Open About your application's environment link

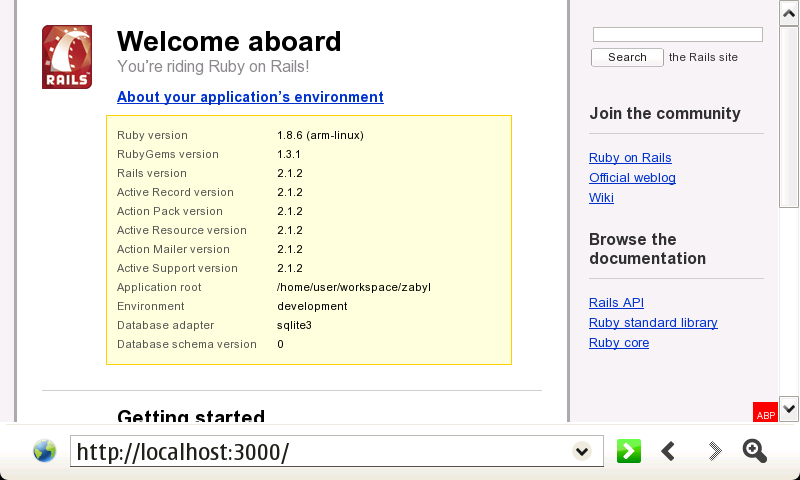(x=250, y=97)
